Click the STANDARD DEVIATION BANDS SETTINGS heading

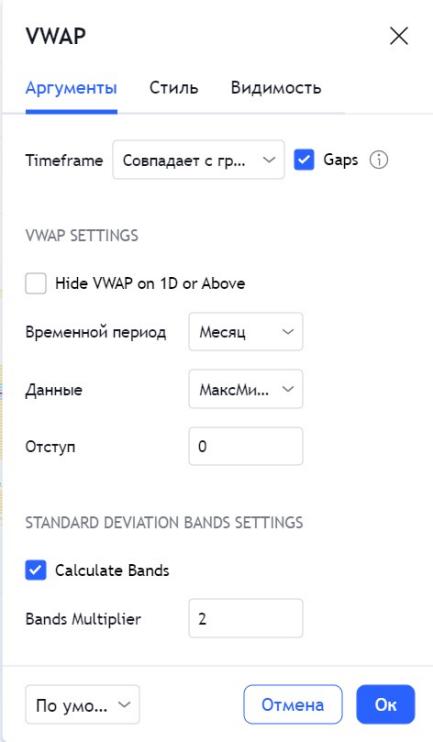tap(164, 522)
